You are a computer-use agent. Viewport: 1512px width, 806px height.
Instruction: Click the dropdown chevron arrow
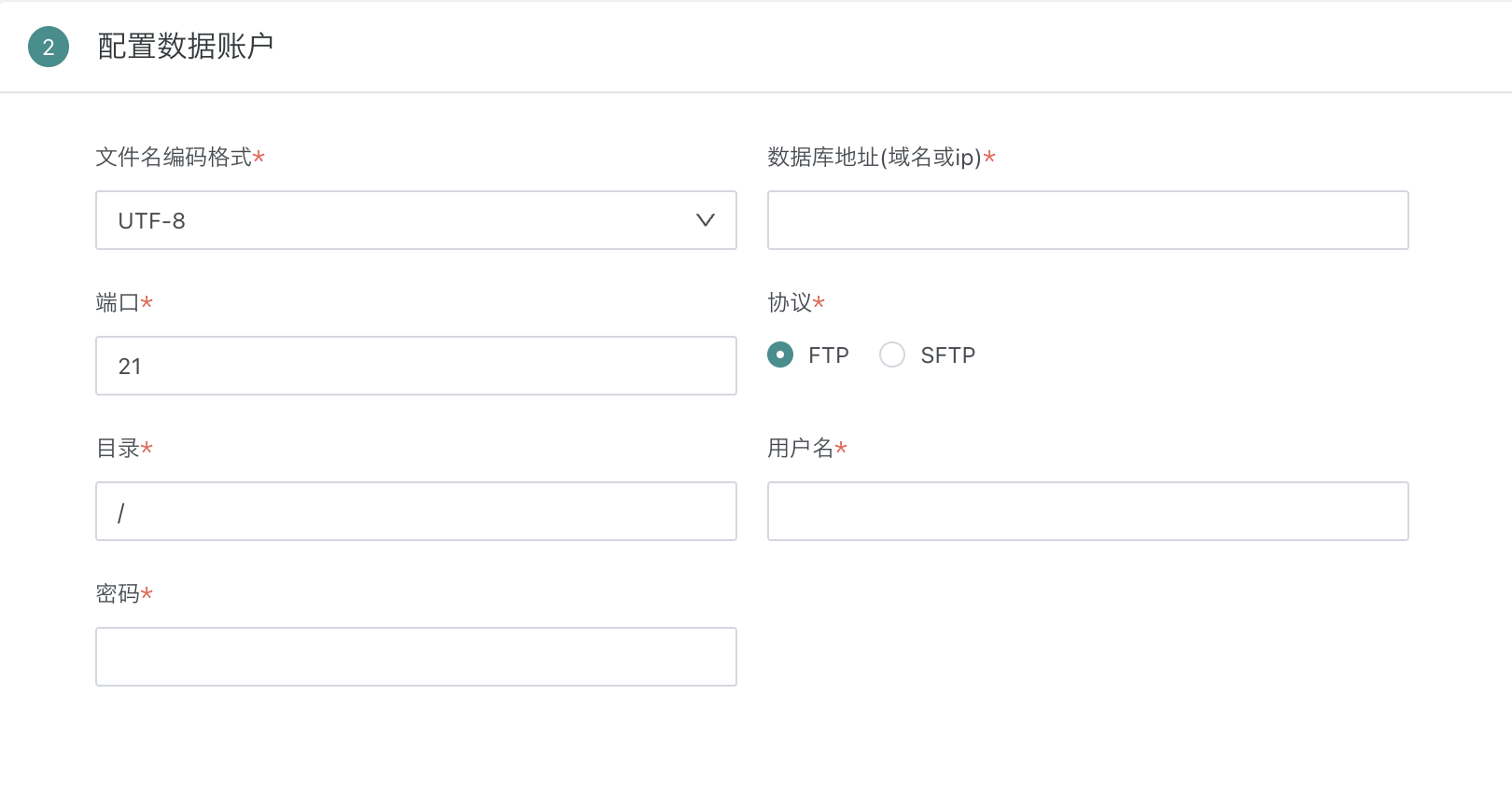click(705, 220)
